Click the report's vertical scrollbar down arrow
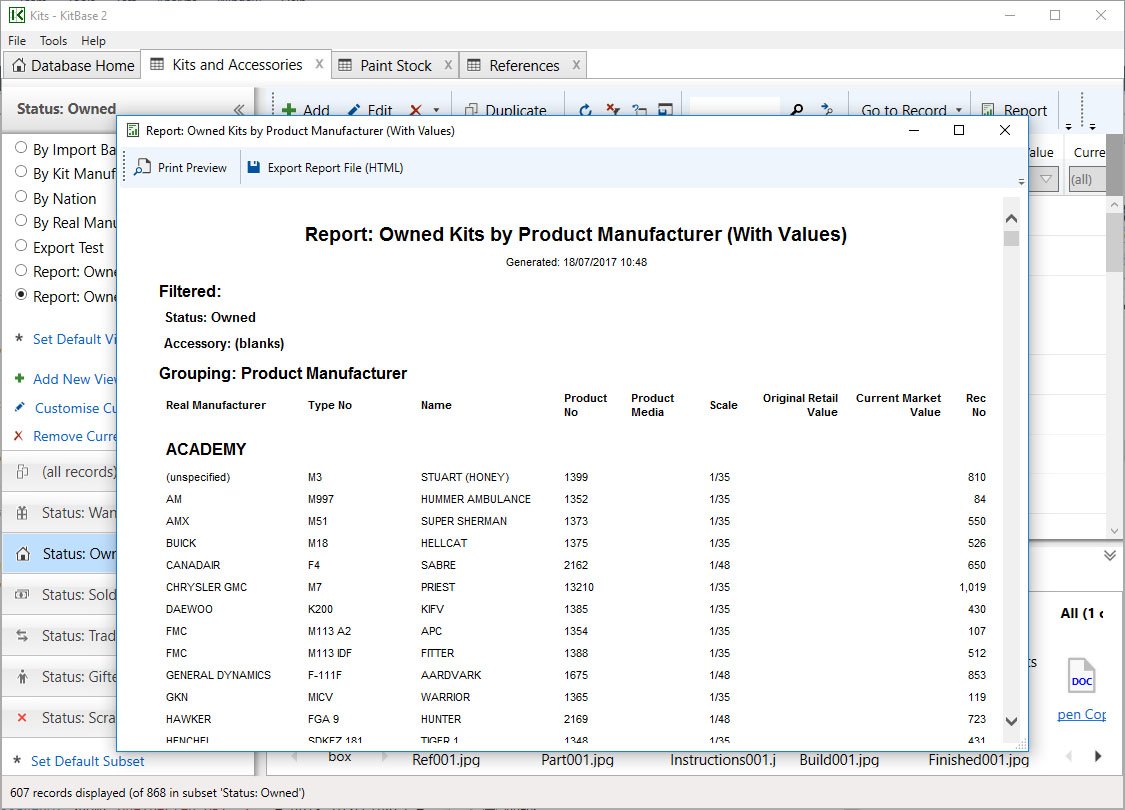1125x810 pixels. pyautogui.click(x=1011, y=721)
